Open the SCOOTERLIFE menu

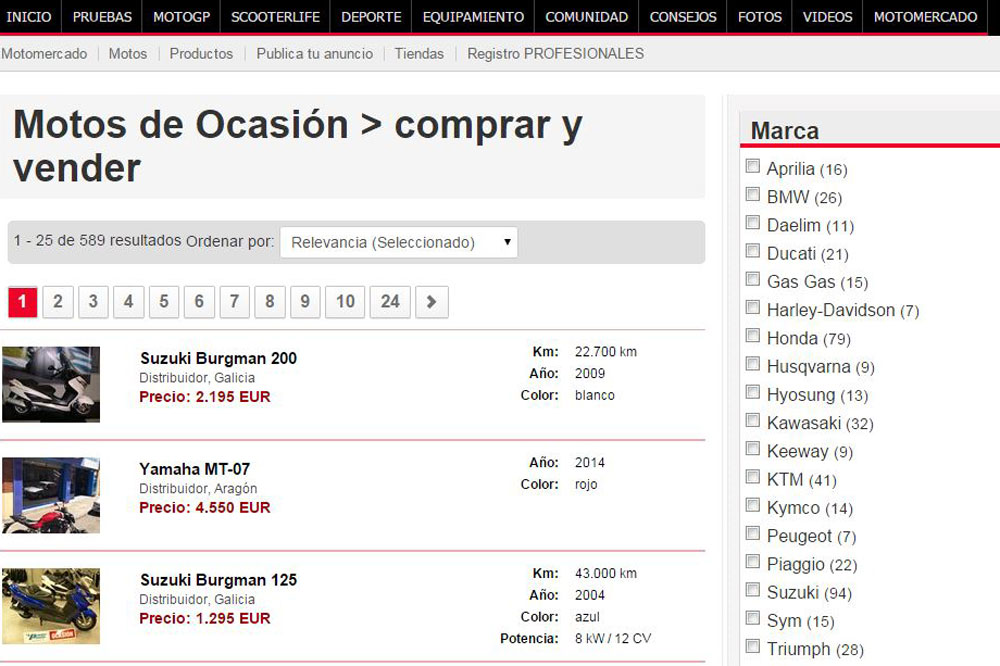(275, 17)
